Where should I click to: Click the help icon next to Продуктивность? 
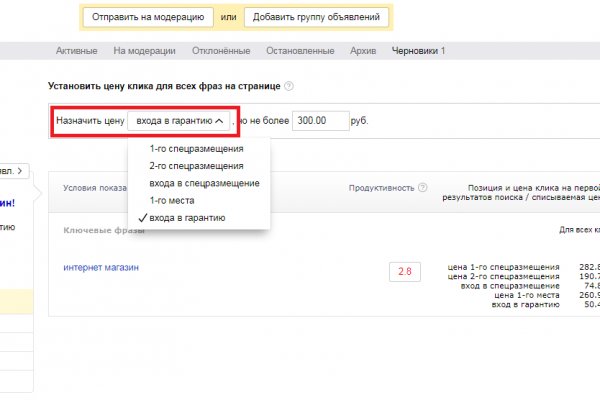tap(423, 187)
